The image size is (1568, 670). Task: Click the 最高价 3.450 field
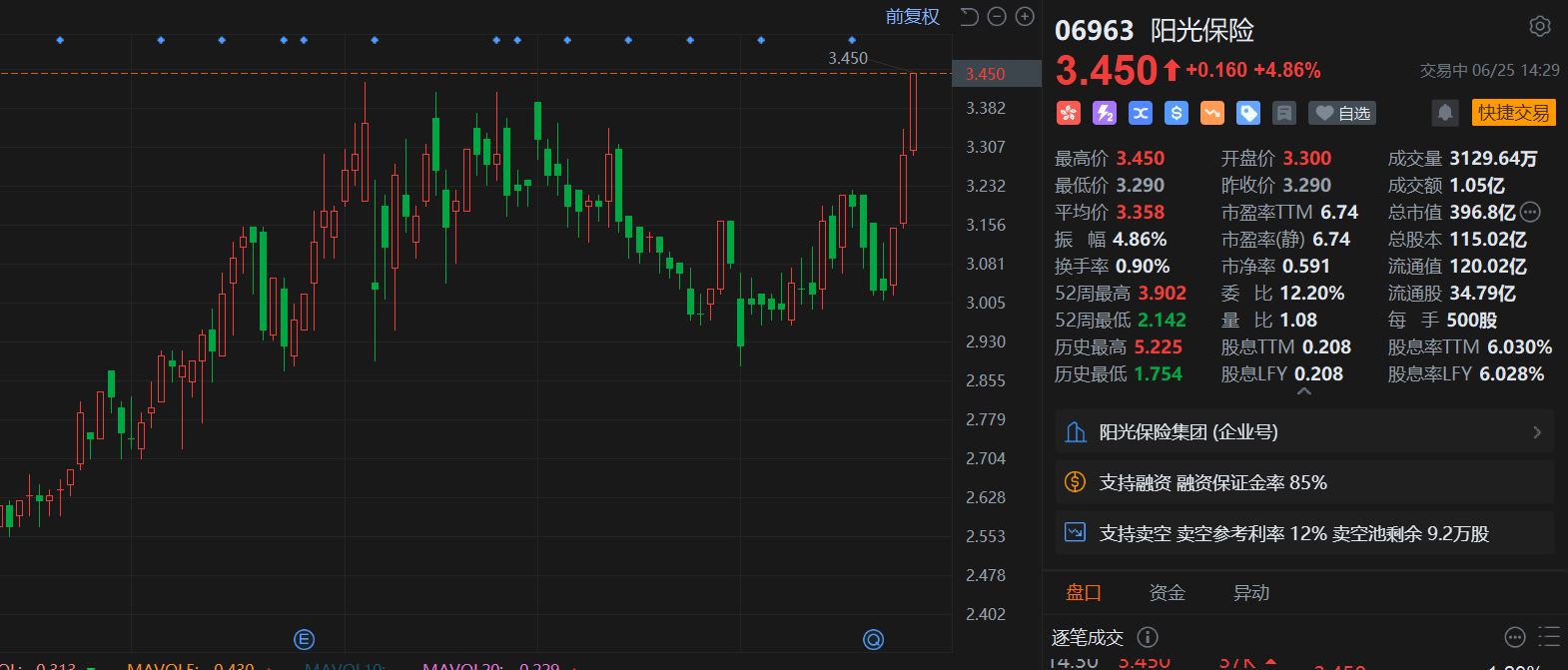click(x=1110, y=158)
